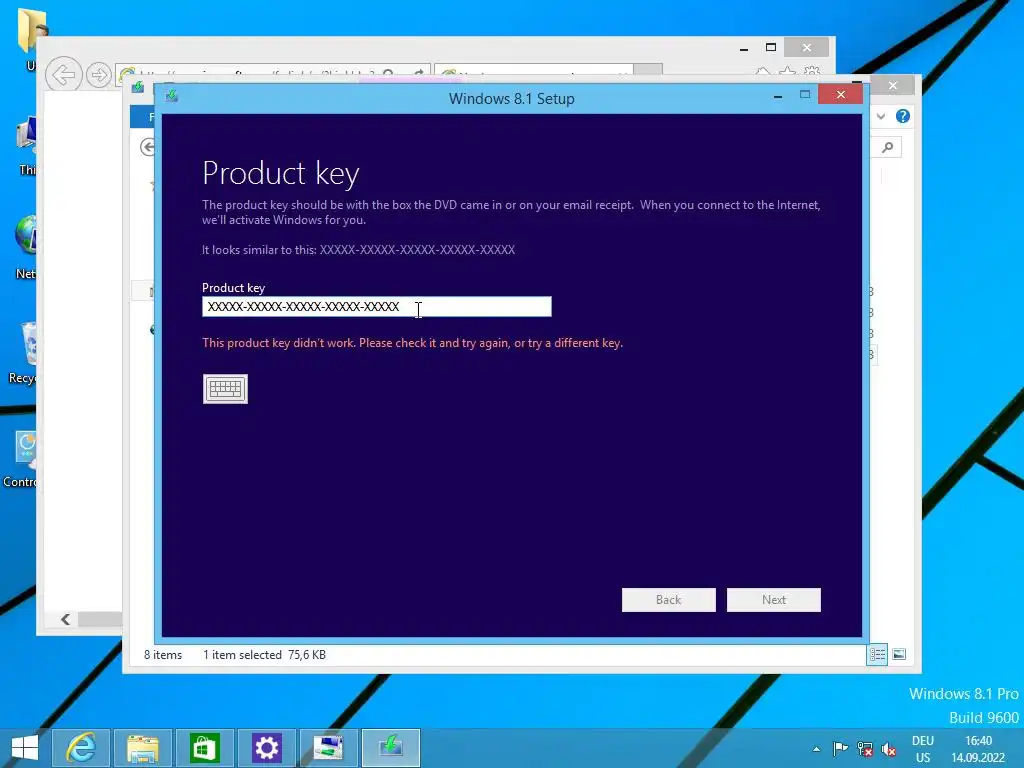The width and height of the screenshot is (1024, 768).
Task: Switch File Explorer to large icons view
Action: tap(899, 654)
